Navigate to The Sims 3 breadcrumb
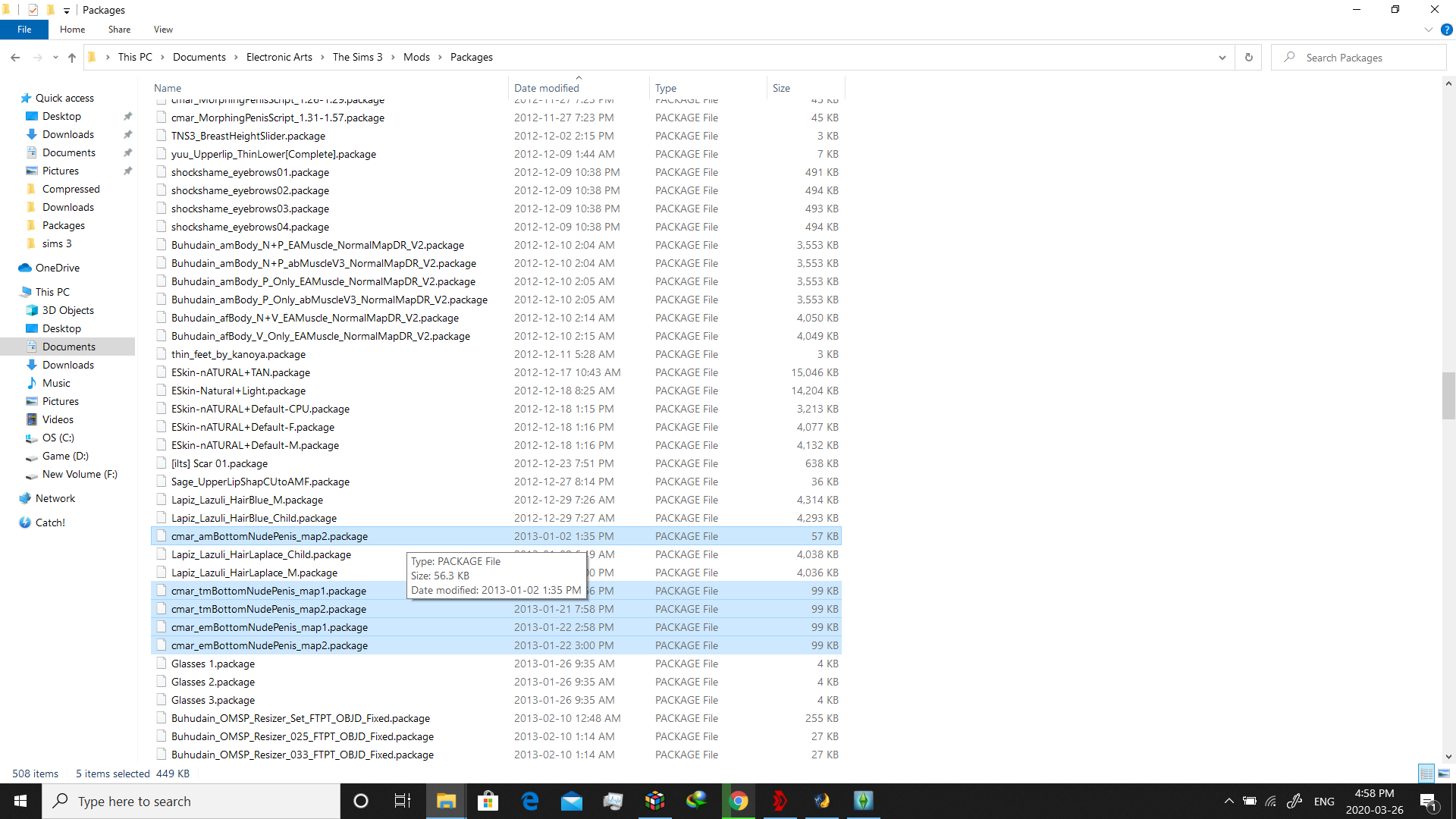This screenshot has height=819, width=1456. [357, 58]
